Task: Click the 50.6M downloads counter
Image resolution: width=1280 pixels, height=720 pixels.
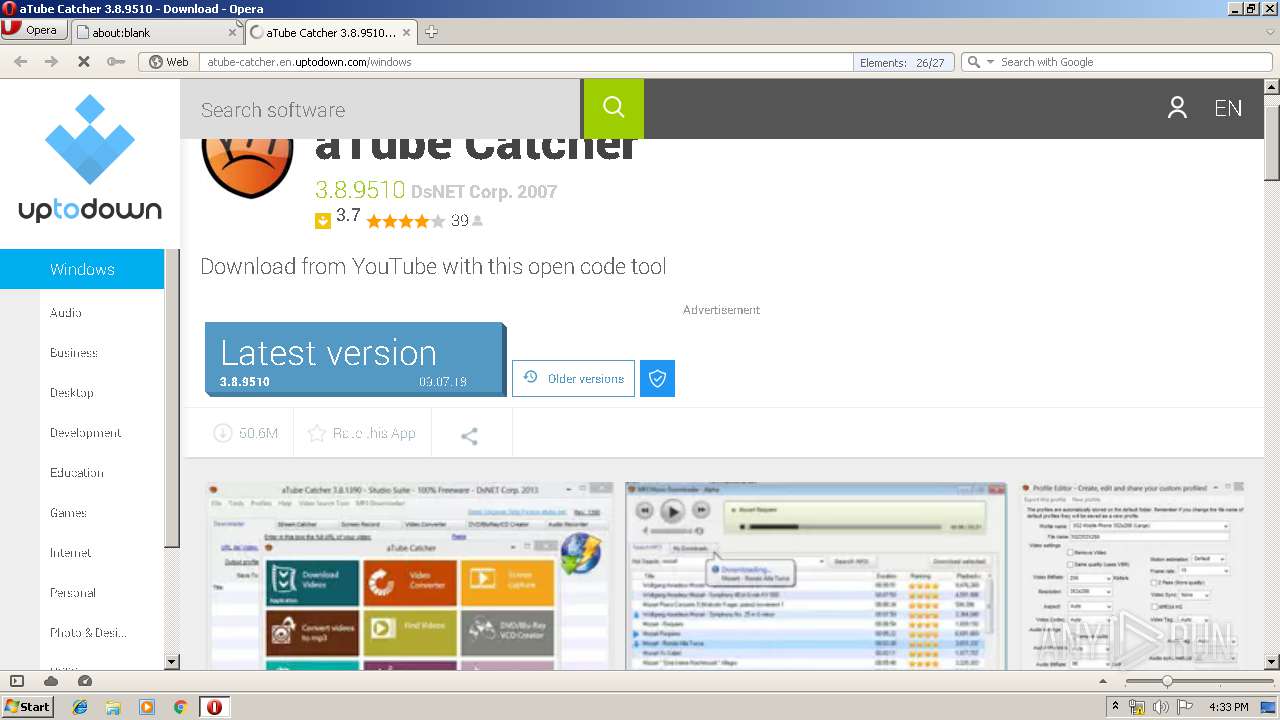Action: pyautogui.click(x=246, y=433)
